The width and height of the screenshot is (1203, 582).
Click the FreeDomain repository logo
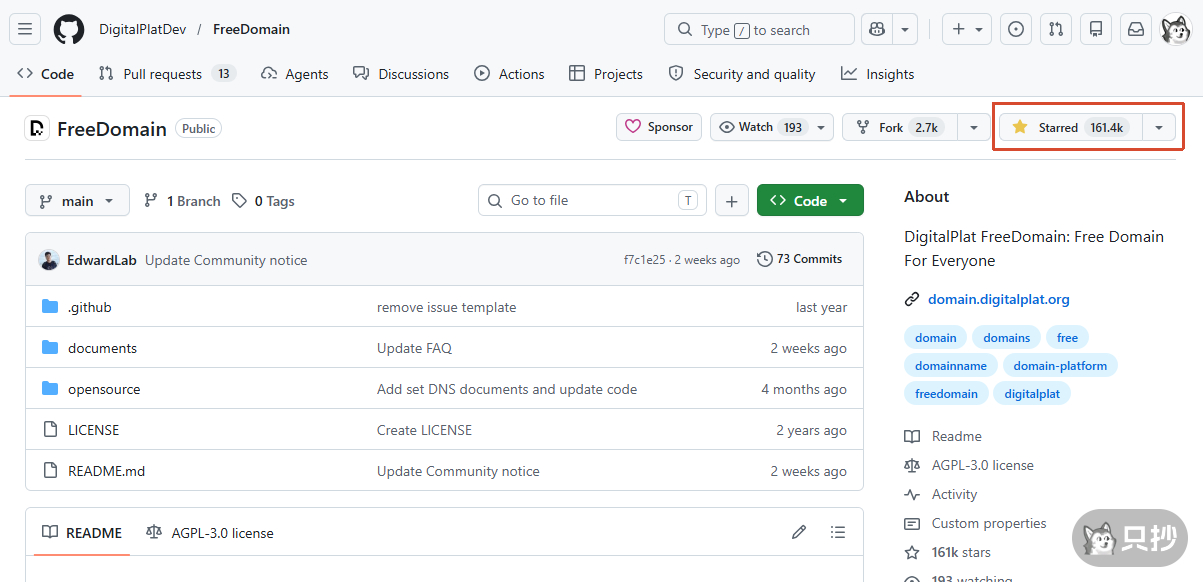[37, 128]
